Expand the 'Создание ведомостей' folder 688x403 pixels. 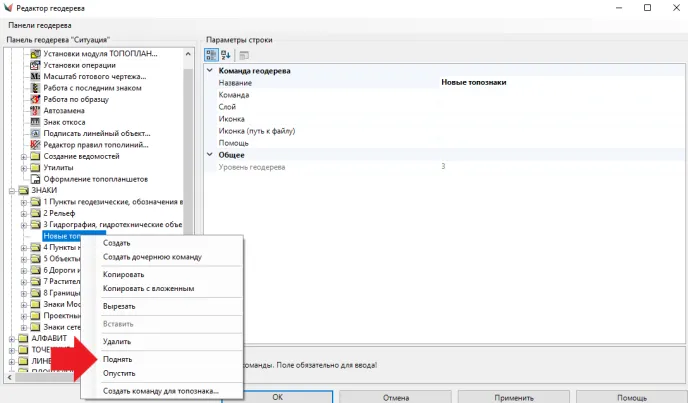(x=24, y=157)
